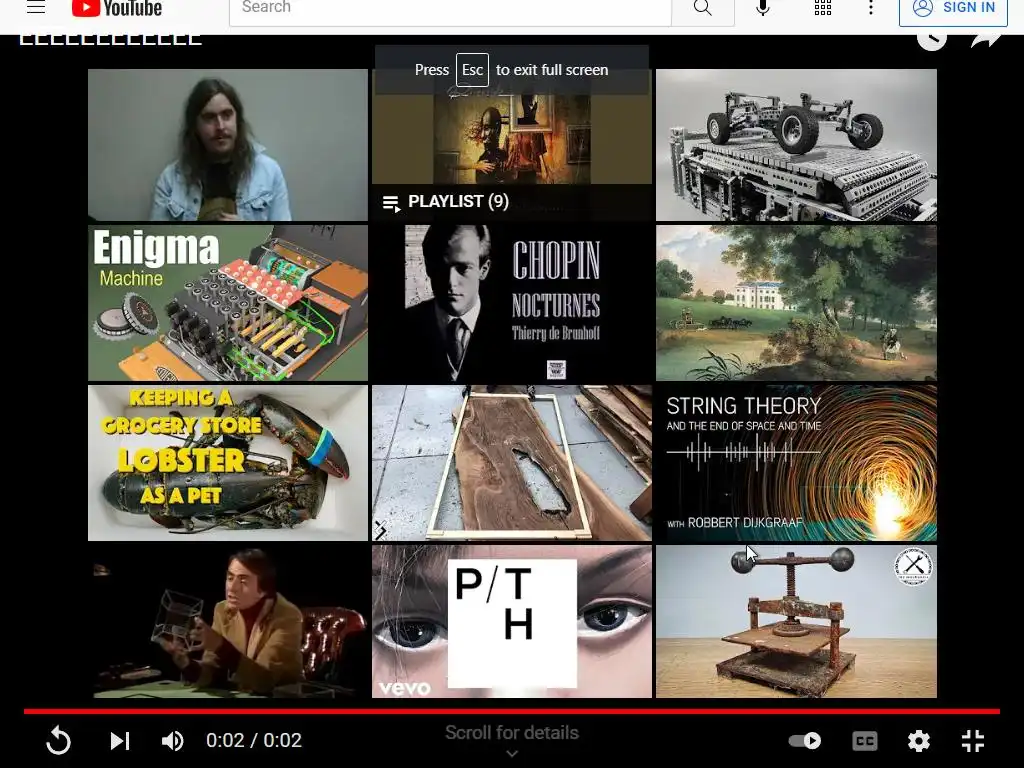Screen dimensions: 1024x768
Task: Open the Chopin Nocturnes video thumbnail
Action: [512, 303]
